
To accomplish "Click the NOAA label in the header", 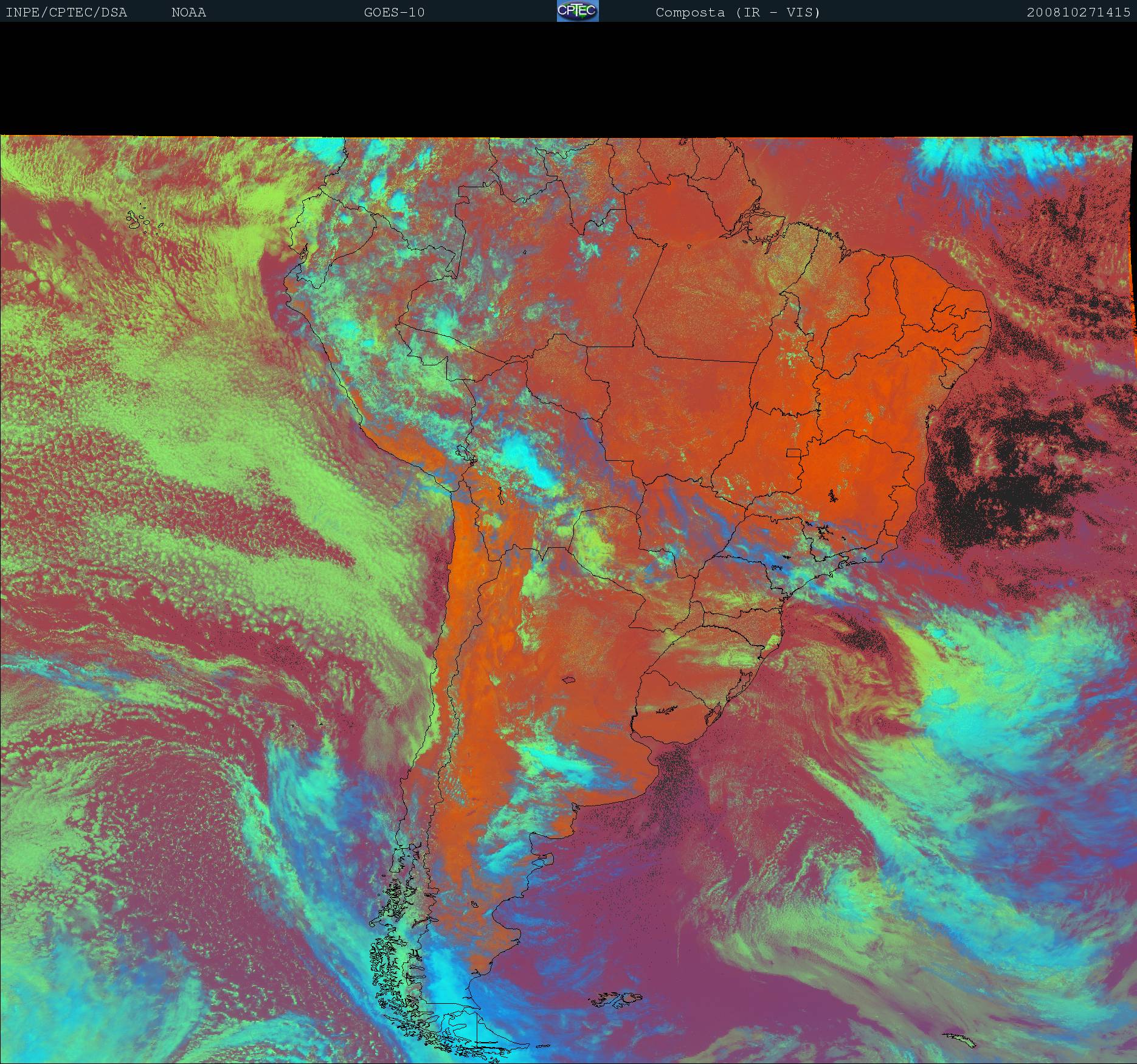I will pos(188,12).
